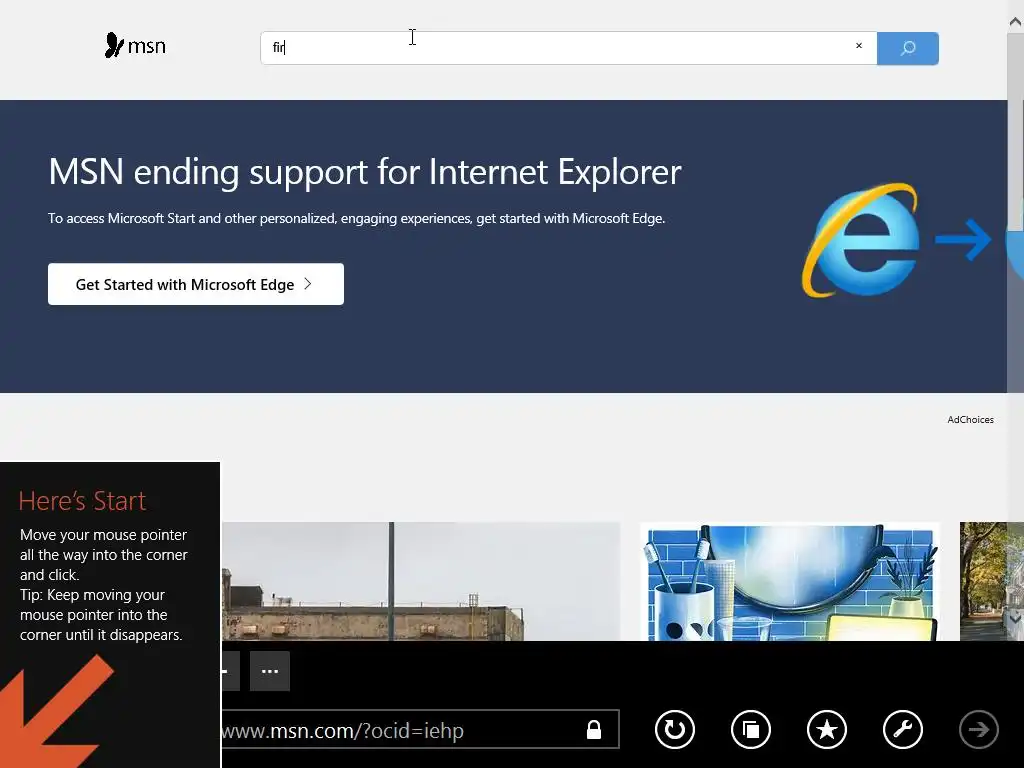Clear the search box with the X
The image size is (1024, 768).
pyautogui.click(x=859, y=46)
